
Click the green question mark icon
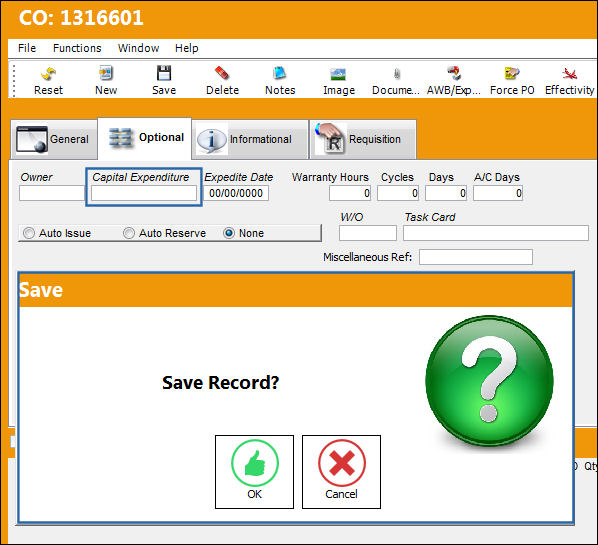coord(489,380)
